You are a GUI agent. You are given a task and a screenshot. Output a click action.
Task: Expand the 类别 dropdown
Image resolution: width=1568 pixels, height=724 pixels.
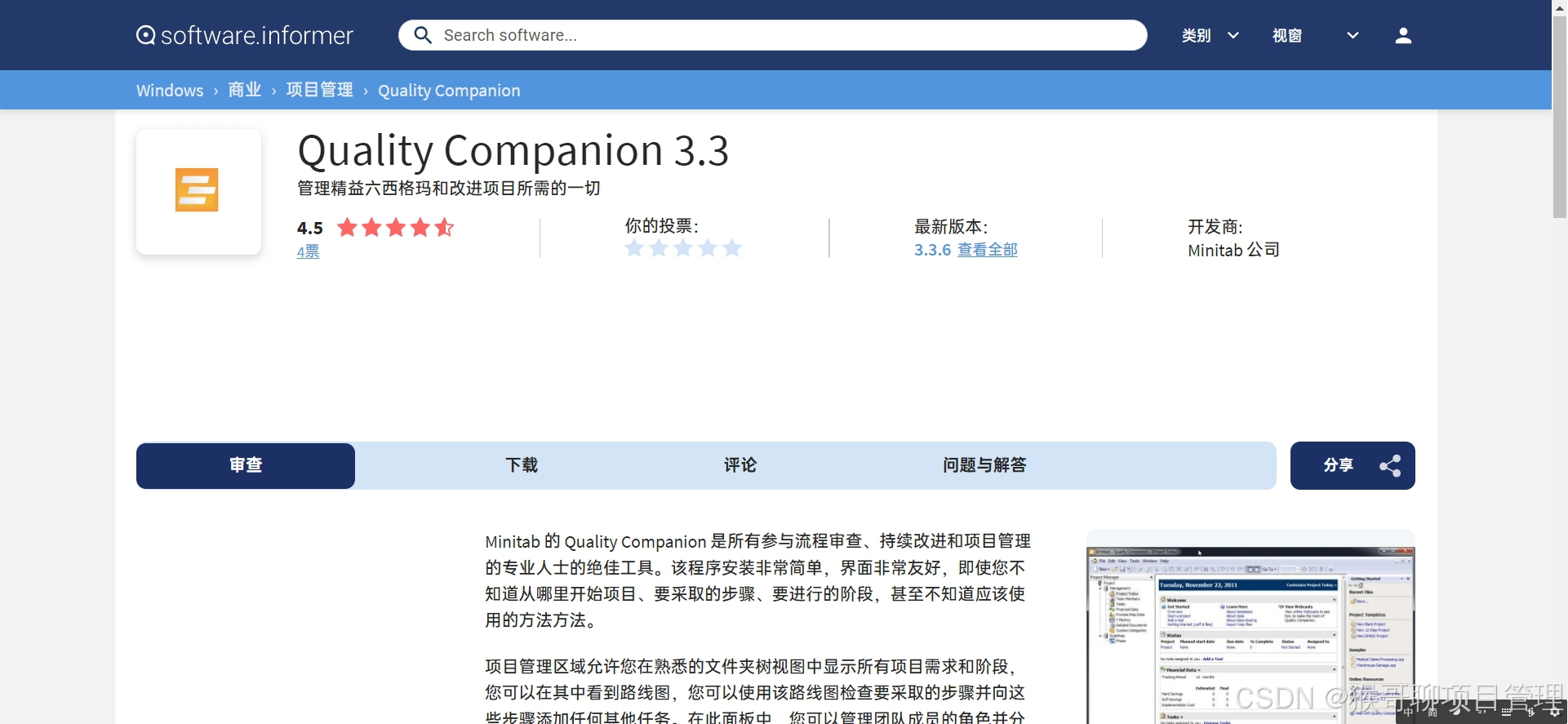tap(1210, 35)
